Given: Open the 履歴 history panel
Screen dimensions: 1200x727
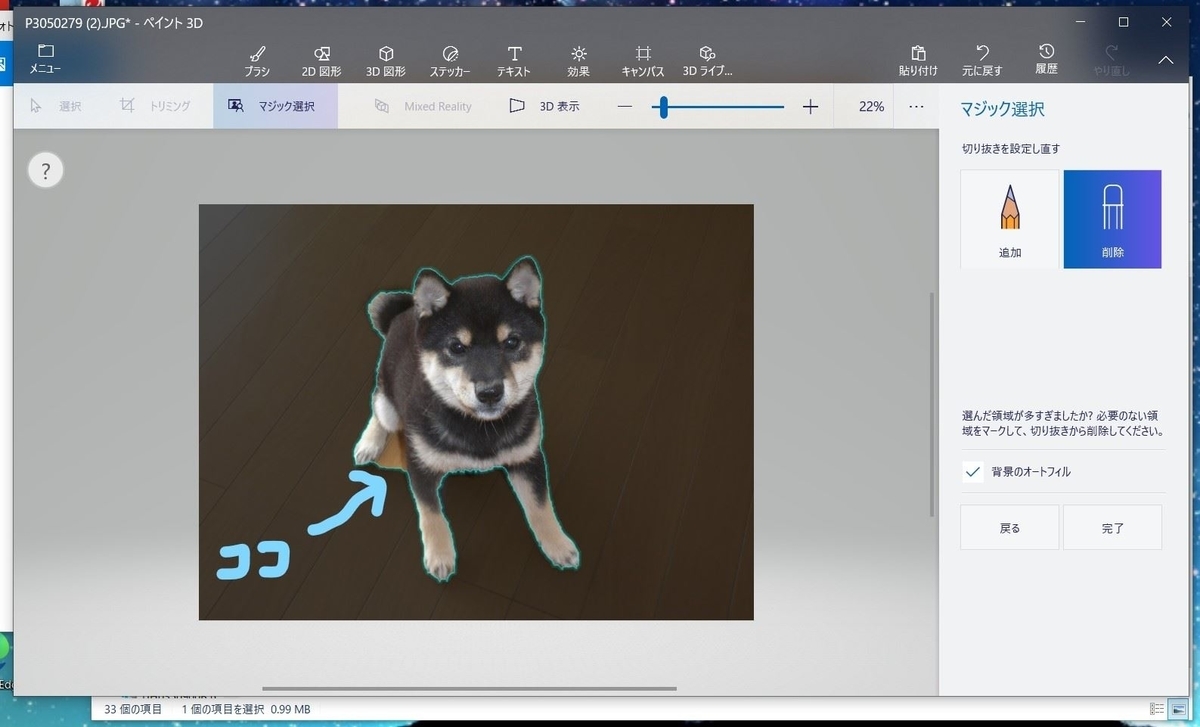Looking at the screenshot, I should [1046, 60].
